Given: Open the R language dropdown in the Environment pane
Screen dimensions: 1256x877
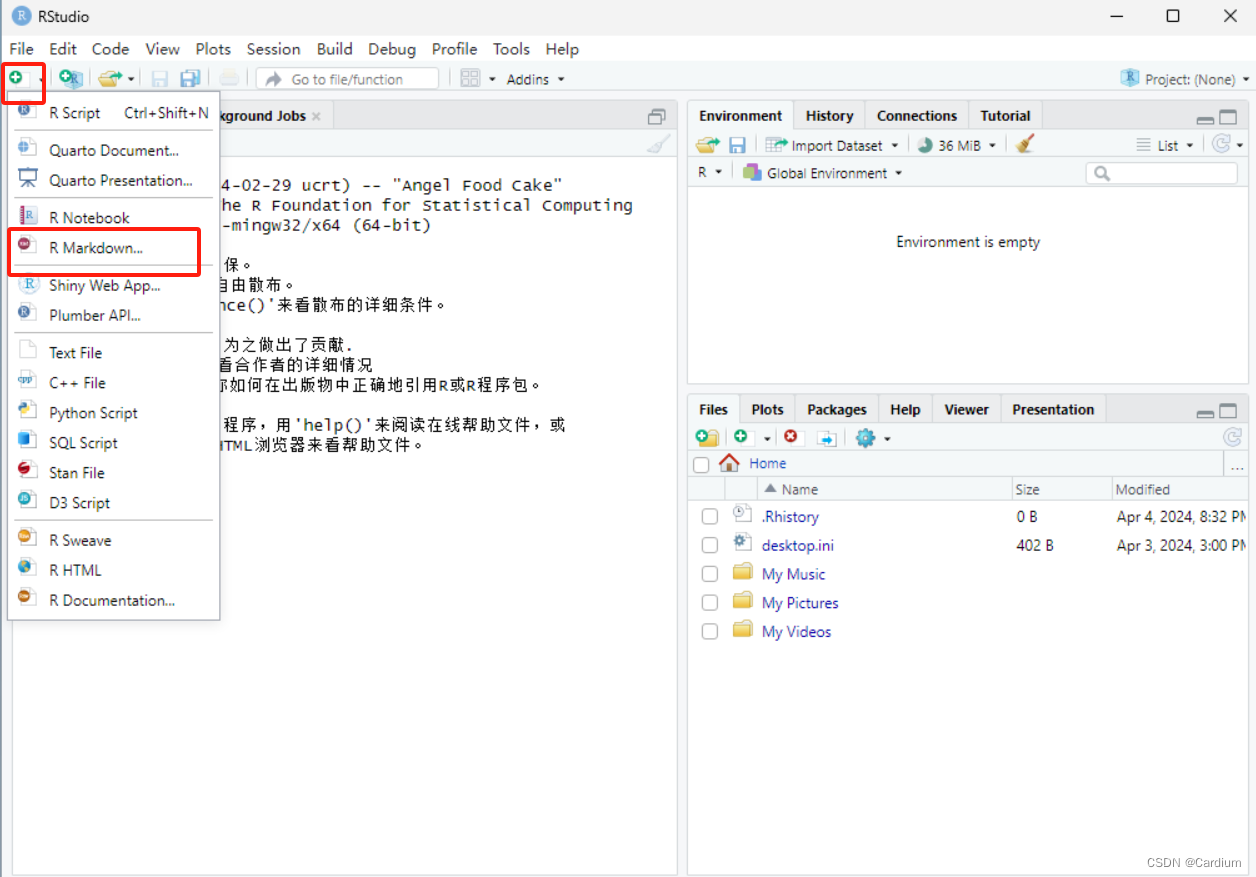Looking at the screenshot, I should [x=710, y=173].
